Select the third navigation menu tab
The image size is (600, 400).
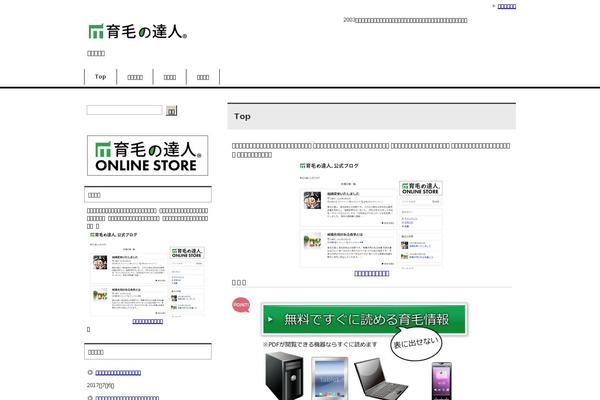170,77
